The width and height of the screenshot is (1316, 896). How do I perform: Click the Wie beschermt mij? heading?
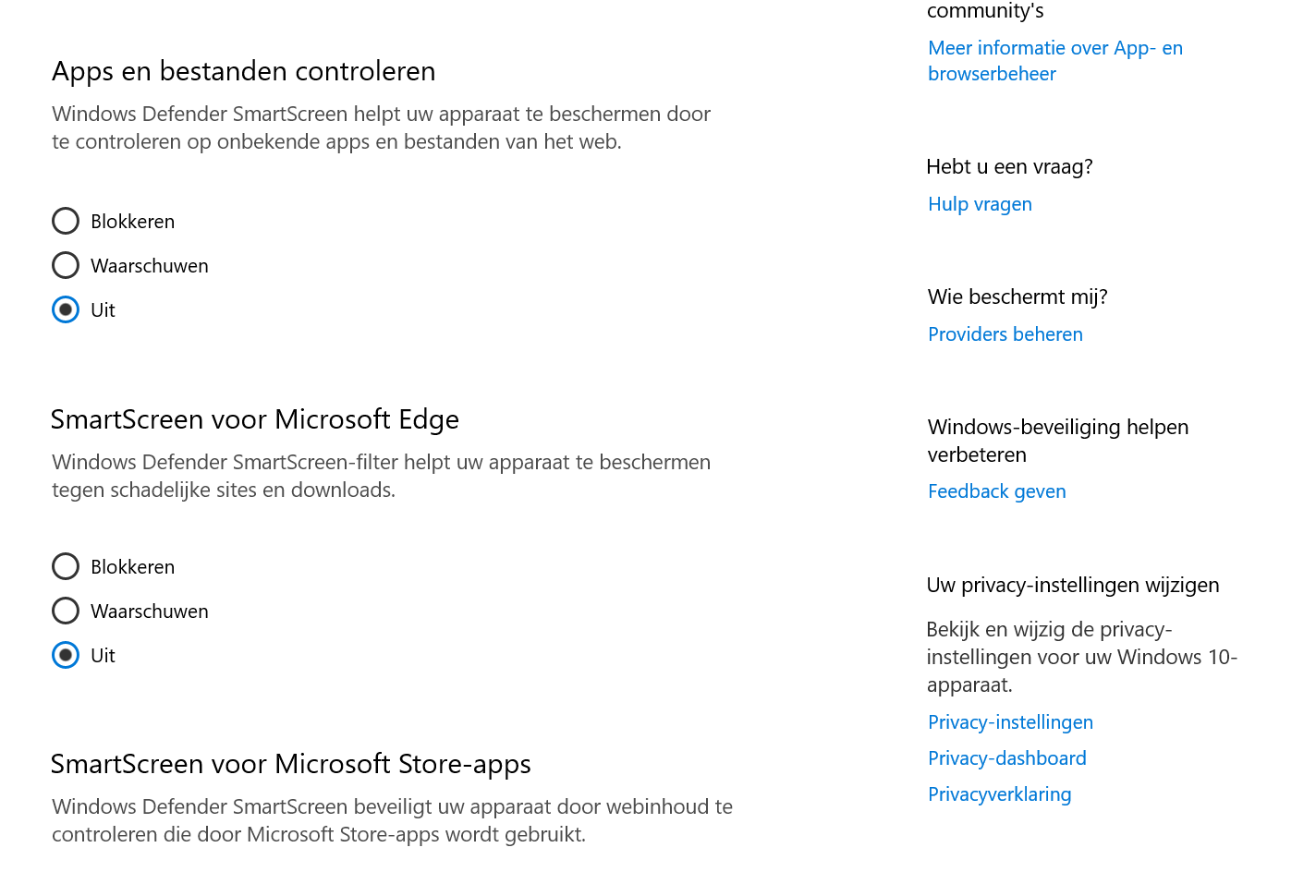[x=1017, y=297]
